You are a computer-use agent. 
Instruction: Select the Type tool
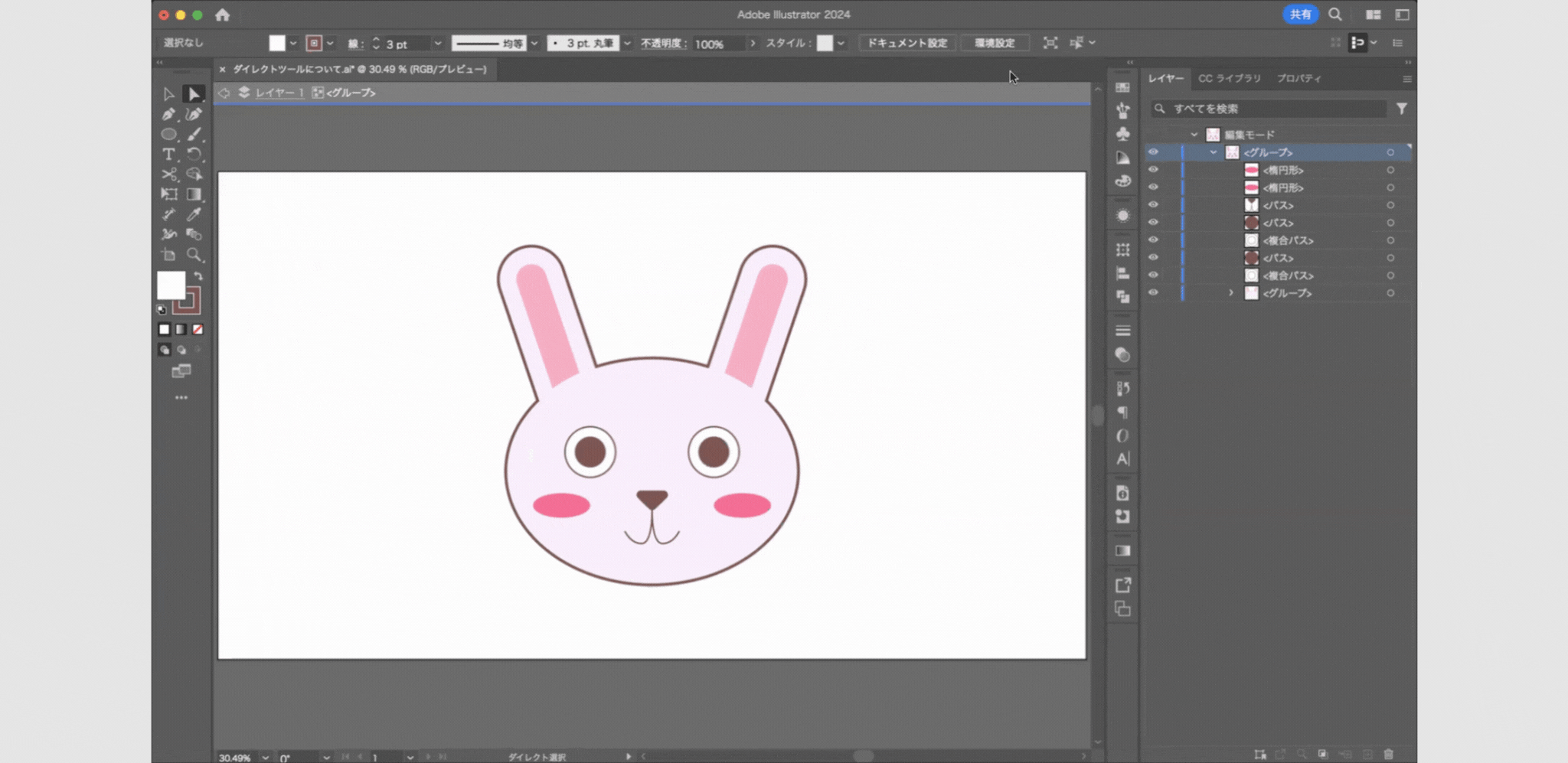pos(168,154)
